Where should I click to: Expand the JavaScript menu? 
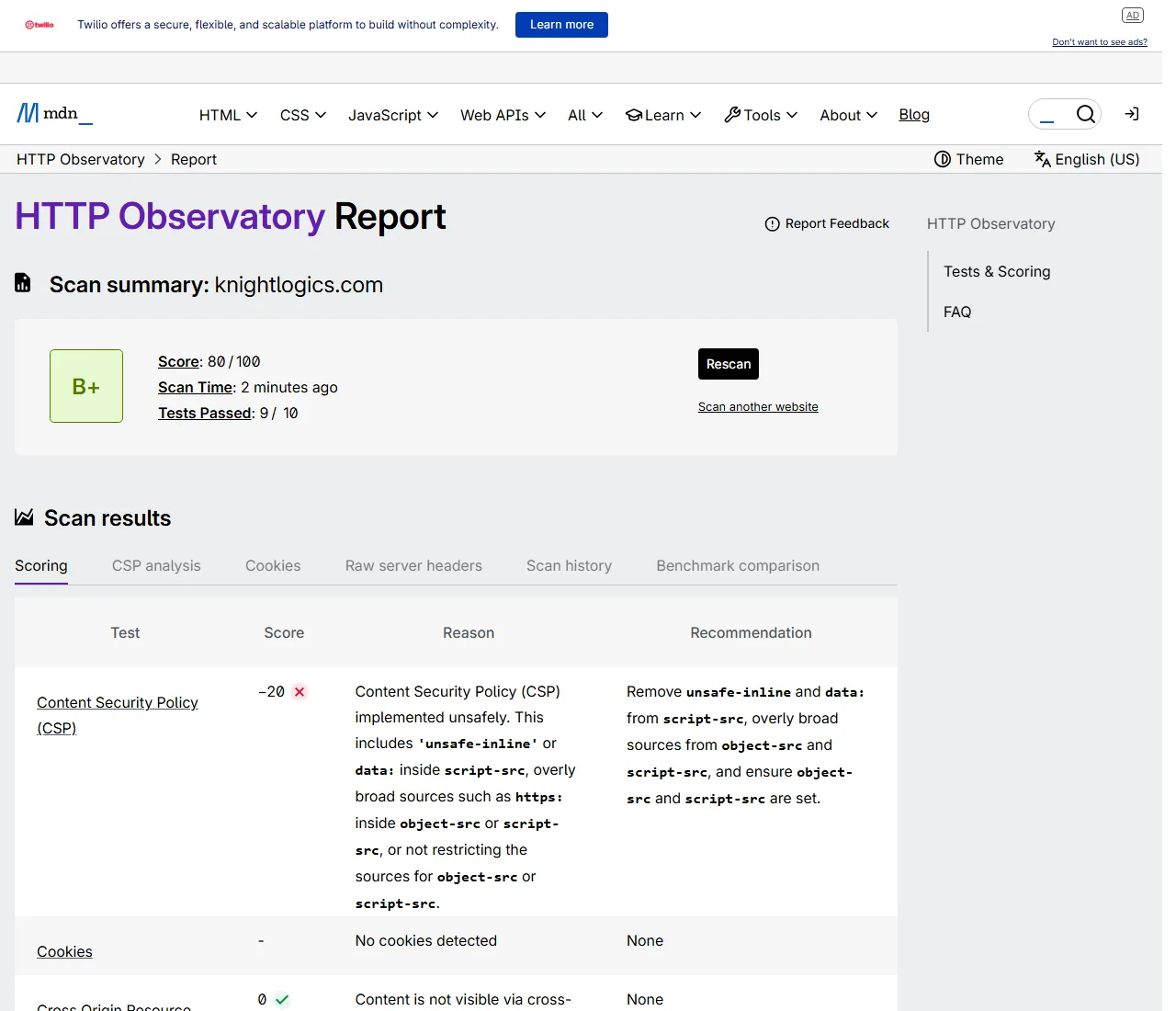click(393, 115)
